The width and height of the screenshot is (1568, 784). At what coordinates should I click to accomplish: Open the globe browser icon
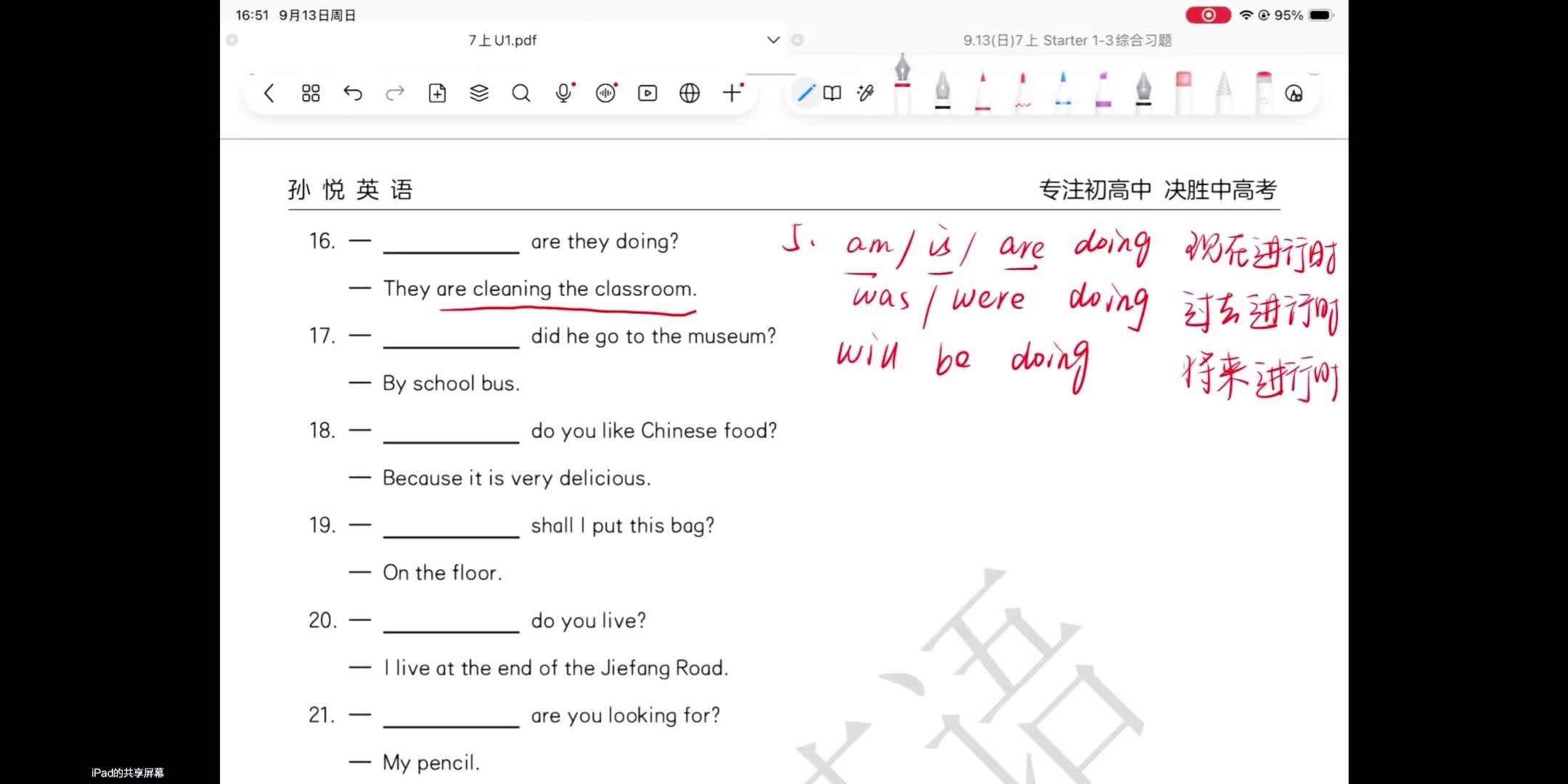click(690, 93)
